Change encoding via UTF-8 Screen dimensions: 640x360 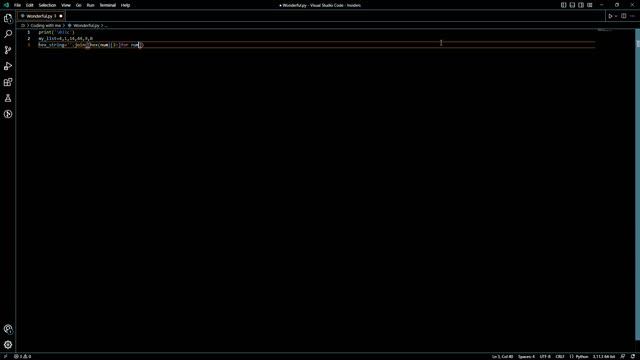click(x=545, y=356)
